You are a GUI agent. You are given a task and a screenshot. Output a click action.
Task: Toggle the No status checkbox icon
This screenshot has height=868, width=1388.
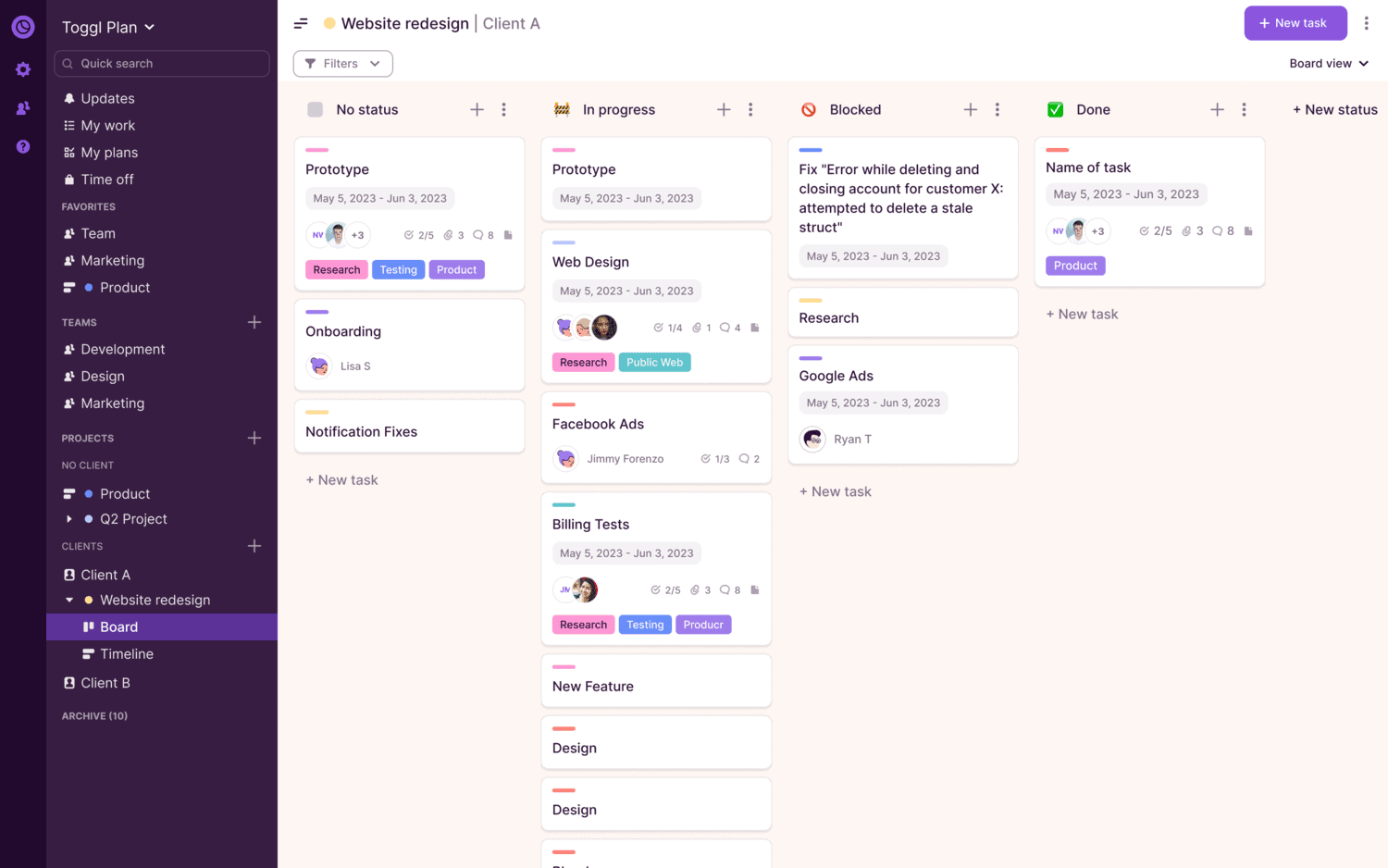click(315, 109)
